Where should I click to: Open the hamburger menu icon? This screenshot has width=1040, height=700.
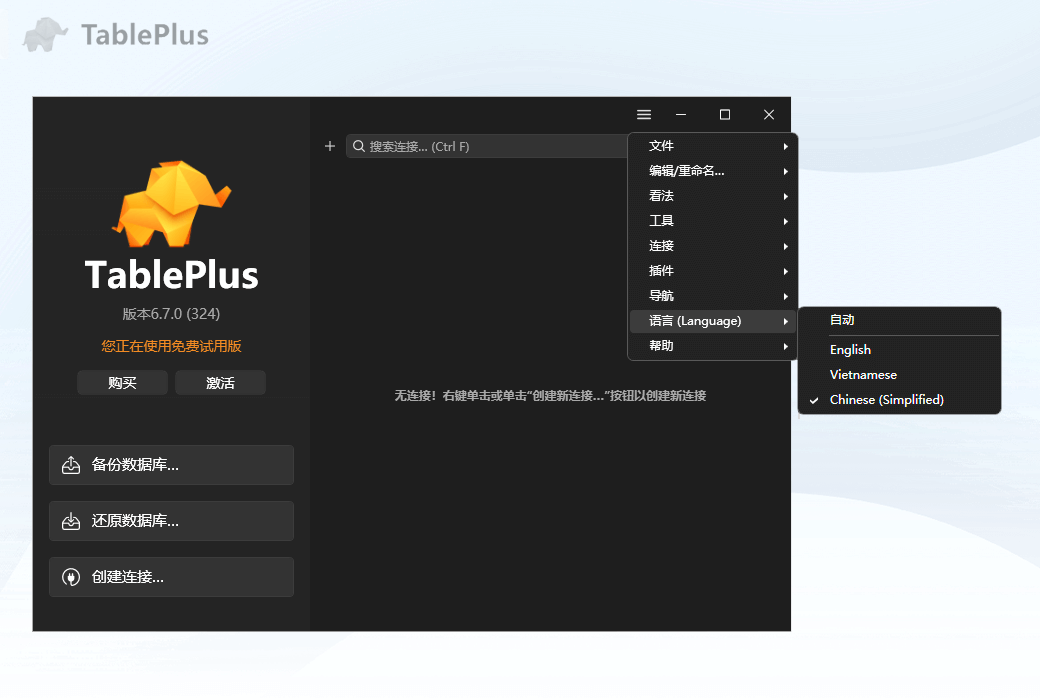pos(644,114)
